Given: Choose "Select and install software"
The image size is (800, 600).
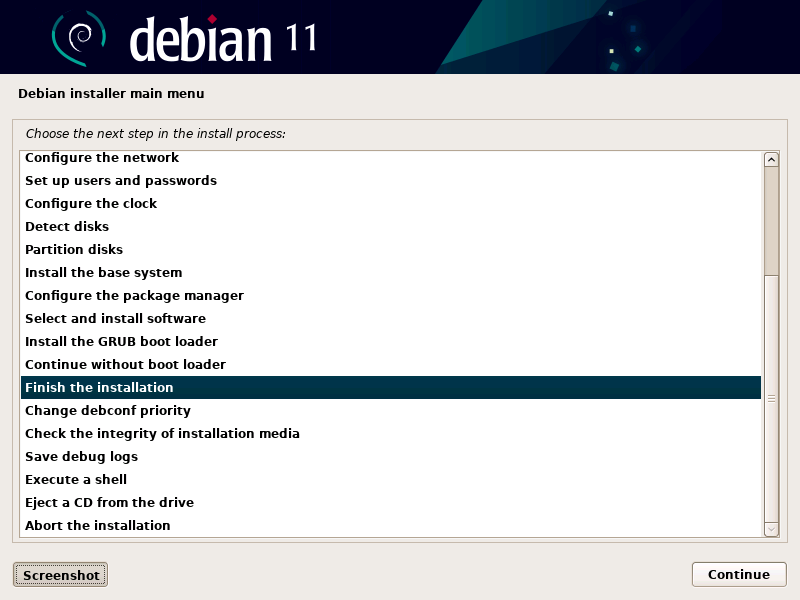Looking at the screenshot, I should pos(391,318).
